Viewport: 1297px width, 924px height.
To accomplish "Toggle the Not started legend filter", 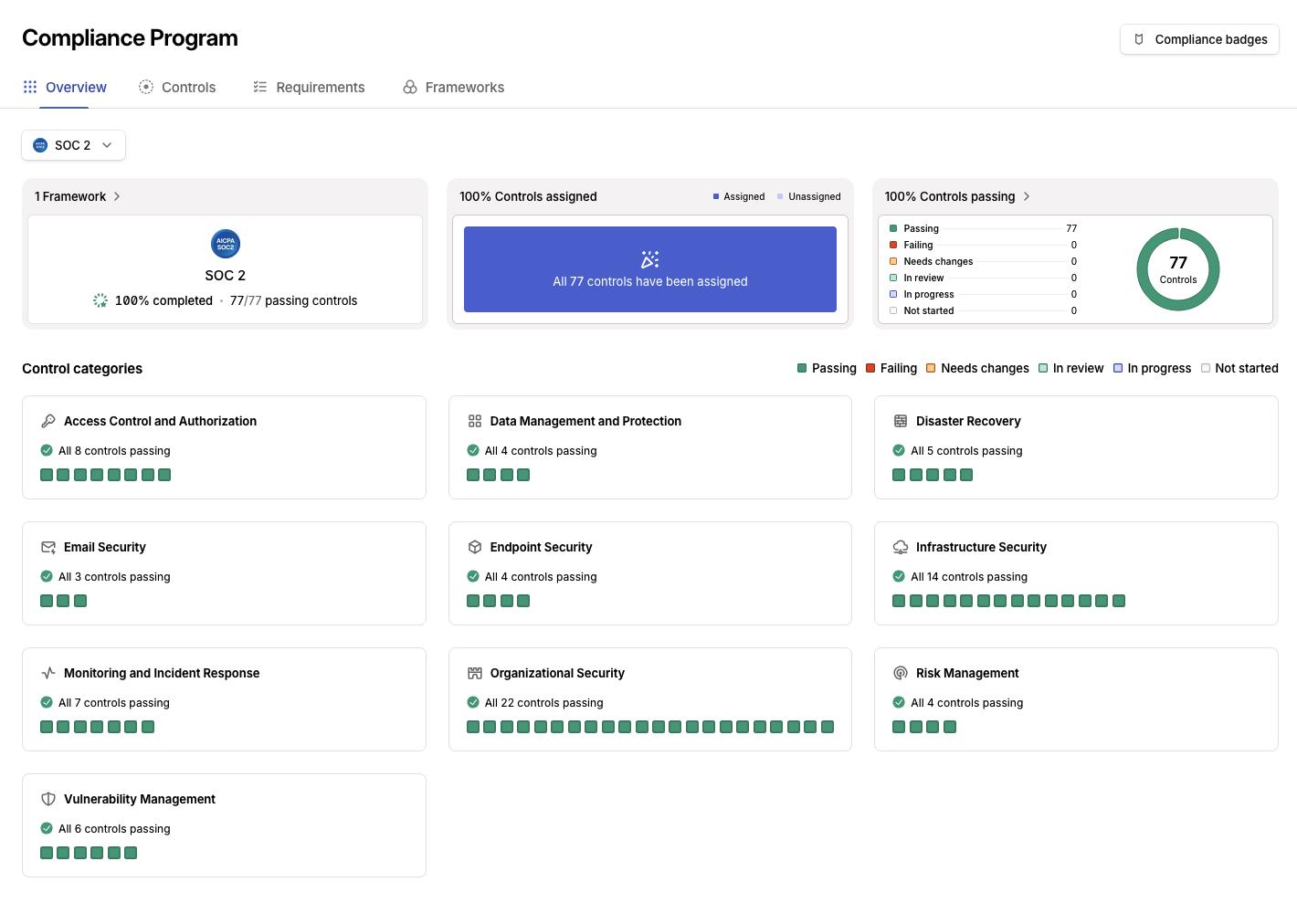I will tap(1239, 368).
